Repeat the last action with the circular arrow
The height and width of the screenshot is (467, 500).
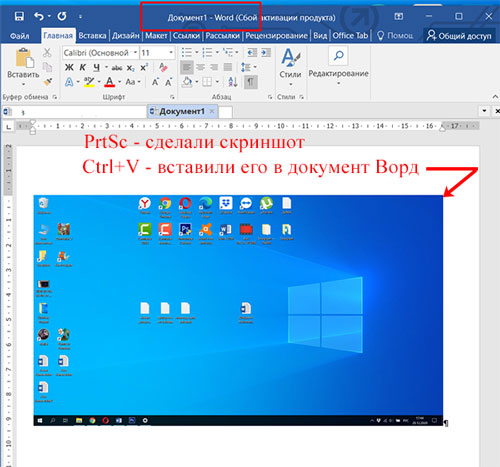(62, 16)
